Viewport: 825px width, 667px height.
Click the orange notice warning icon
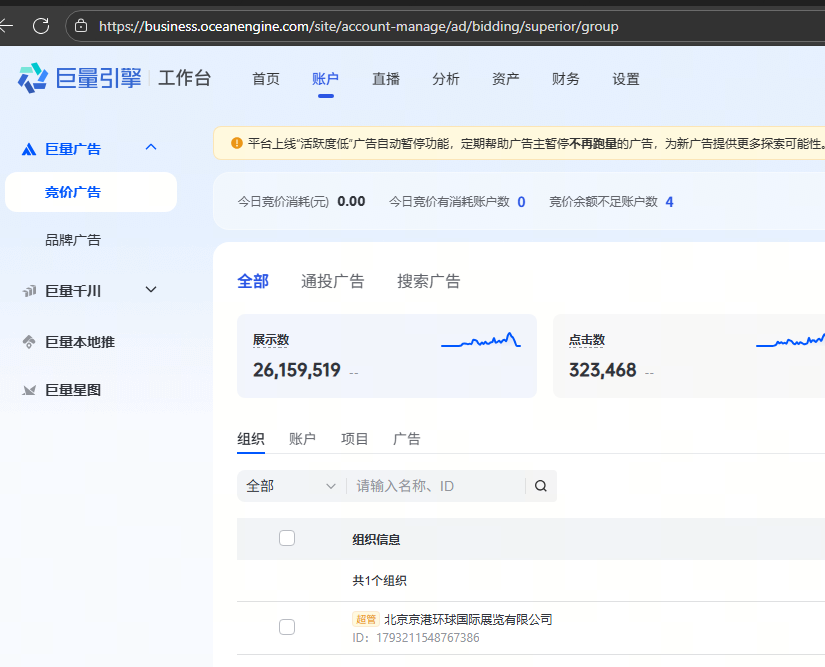coord(236,143)
